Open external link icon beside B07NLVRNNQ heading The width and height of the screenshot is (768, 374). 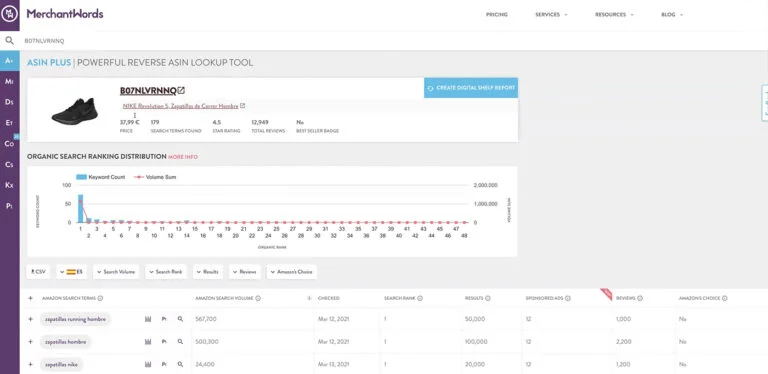point(181,91)
